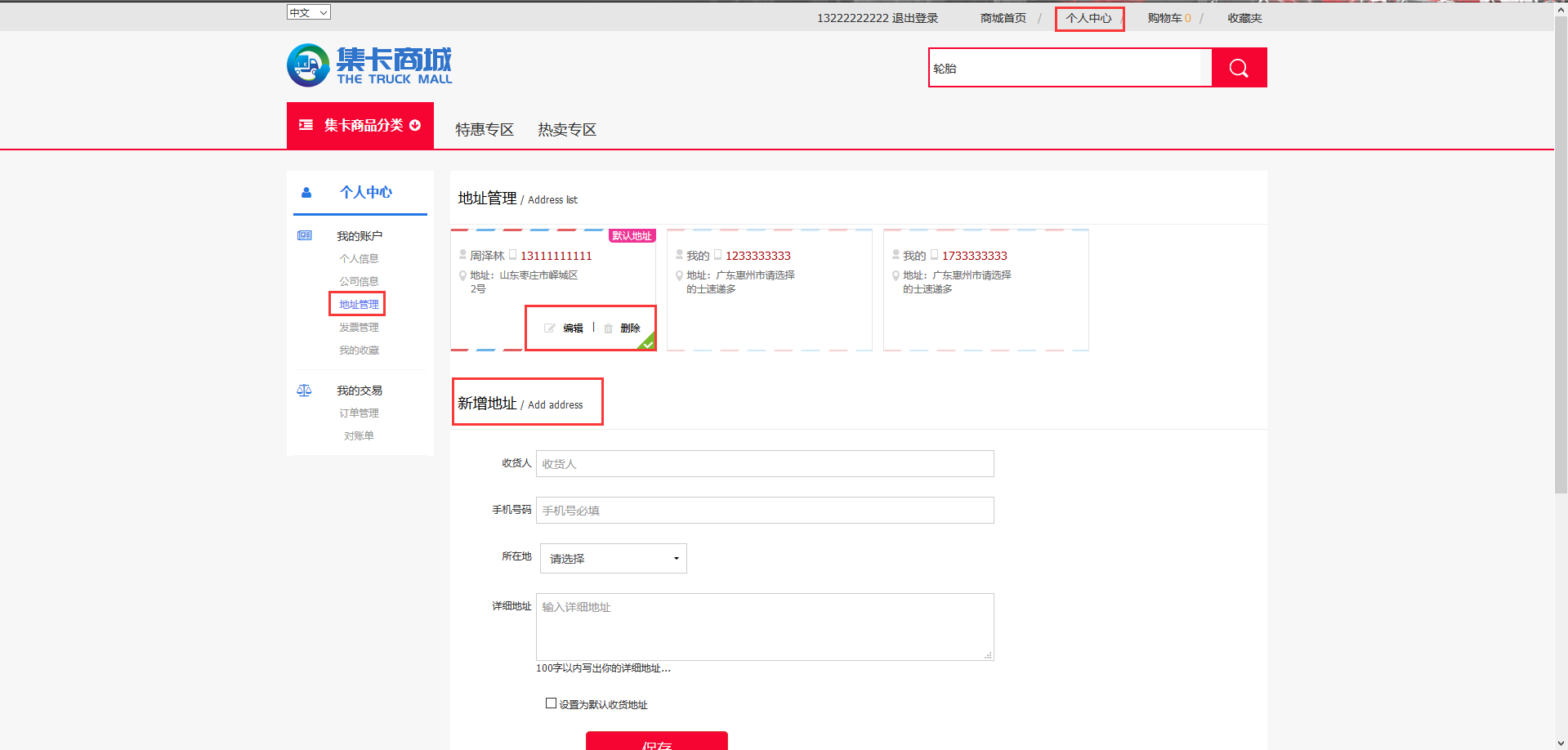This screenshot has height=750, width=1568.
Task: Click the trash delete icon on address card
Action: click(608, 328)
